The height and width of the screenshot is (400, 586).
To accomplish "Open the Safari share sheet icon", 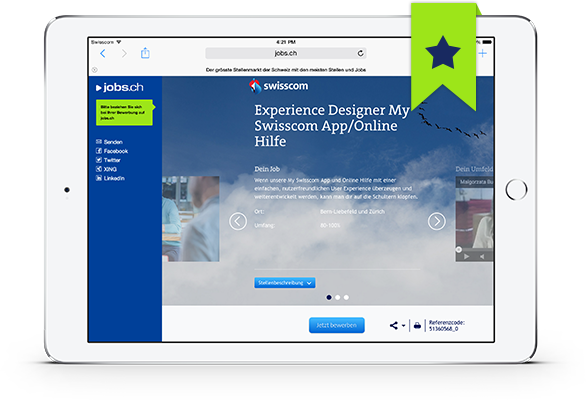I will coord(145,53).
